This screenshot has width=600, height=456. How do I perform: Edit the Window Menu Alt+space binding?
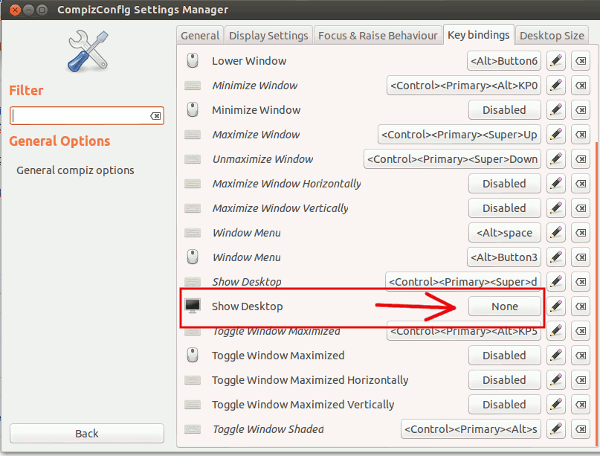point(556,233)
